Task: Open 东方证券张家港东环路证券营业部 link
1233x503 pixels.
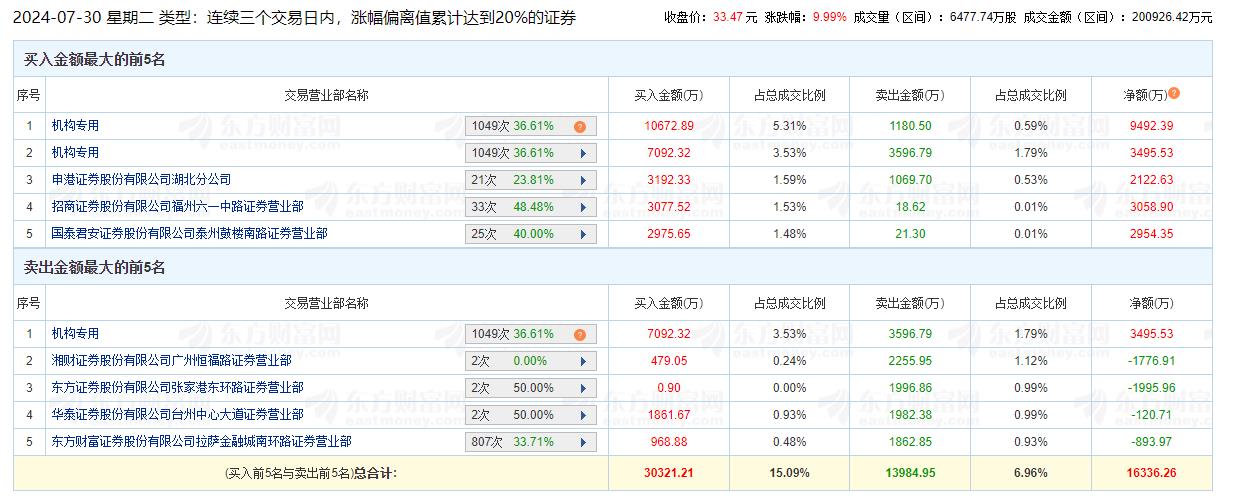Action: pyautogui.click(x=177, y=388)
